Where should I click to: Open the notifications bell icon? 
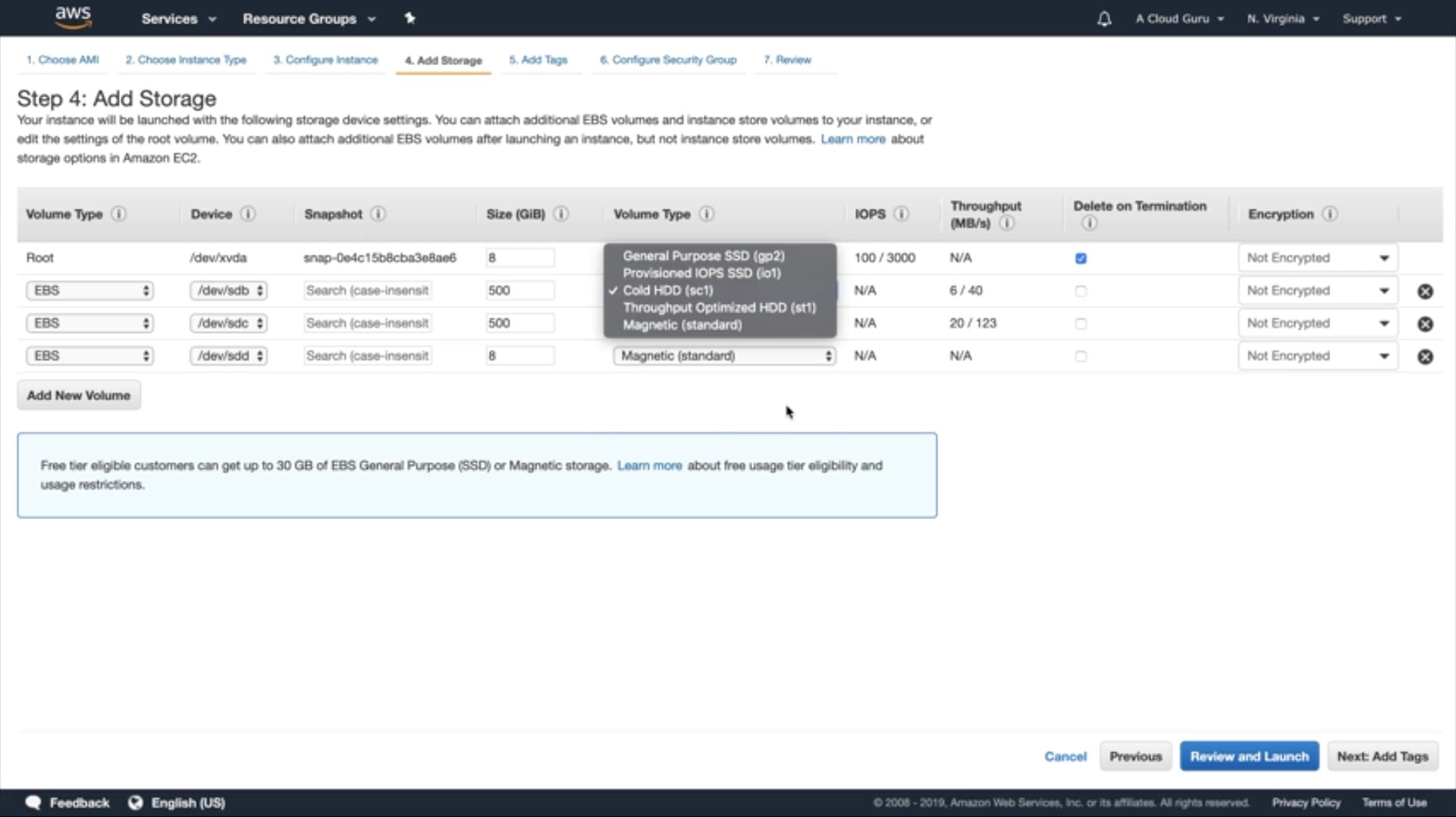1104,19
